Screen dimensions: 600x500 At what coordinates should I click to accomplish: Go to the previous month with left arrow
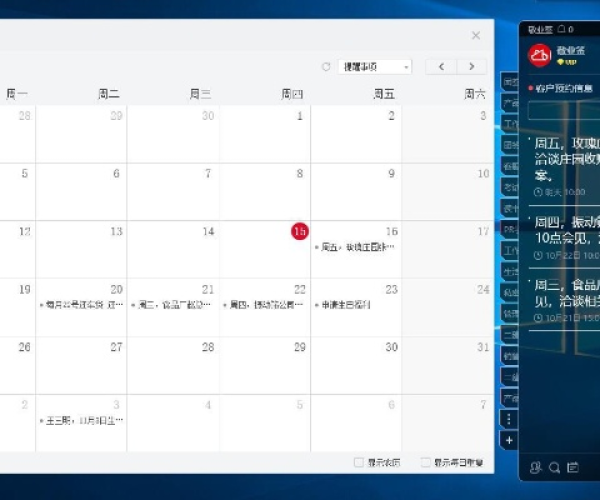pyautogui.click(x=441, y=67)
